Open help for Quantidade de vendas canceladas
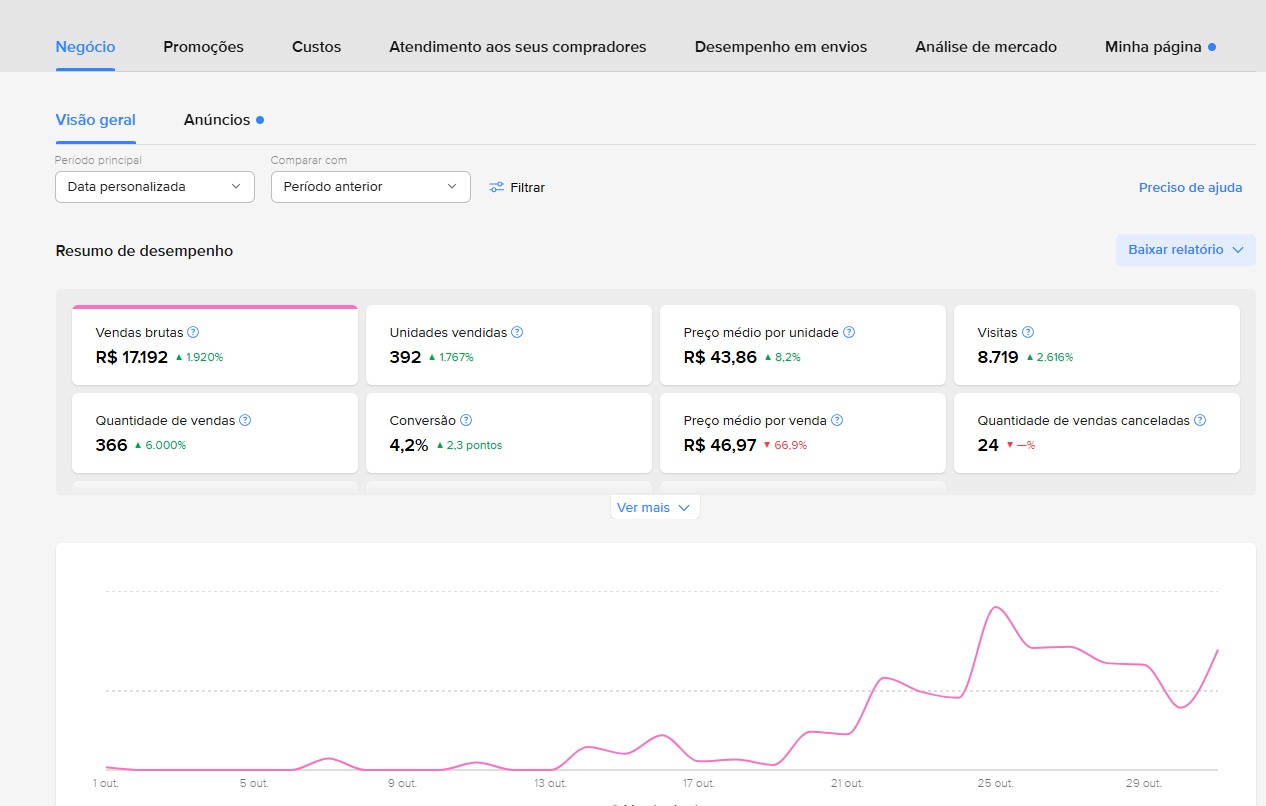The height and width of the screenshot is (806, 1266). (x=1199, y=420)
